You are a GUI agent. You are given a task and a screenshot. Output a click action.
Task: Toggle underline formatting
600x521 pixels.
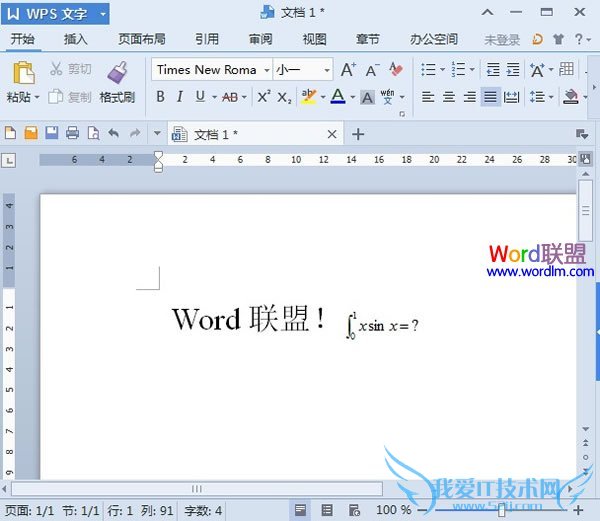pos(200,97)
